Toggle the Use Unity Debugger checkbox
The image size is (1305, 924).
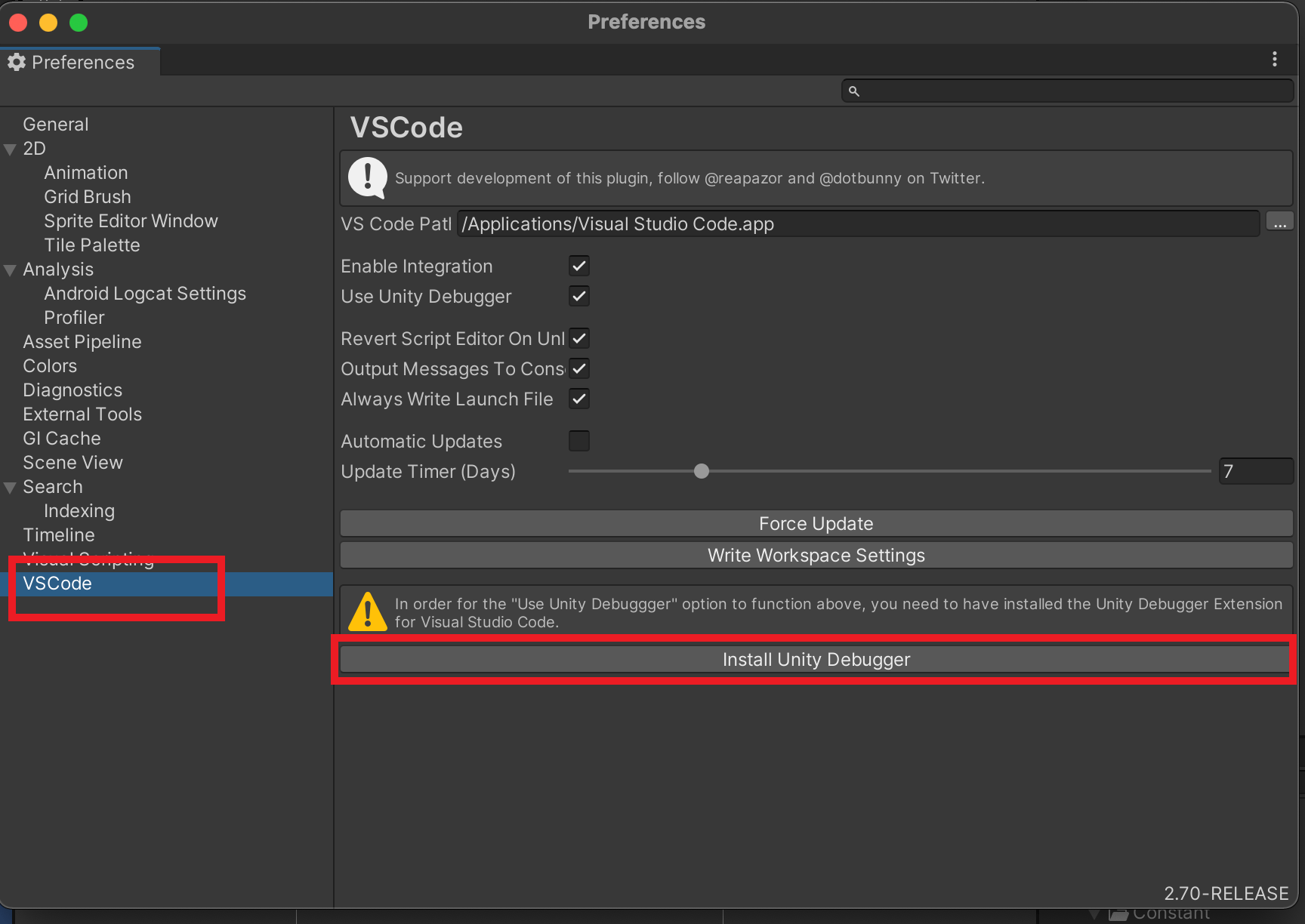click(x=579, y=296)
